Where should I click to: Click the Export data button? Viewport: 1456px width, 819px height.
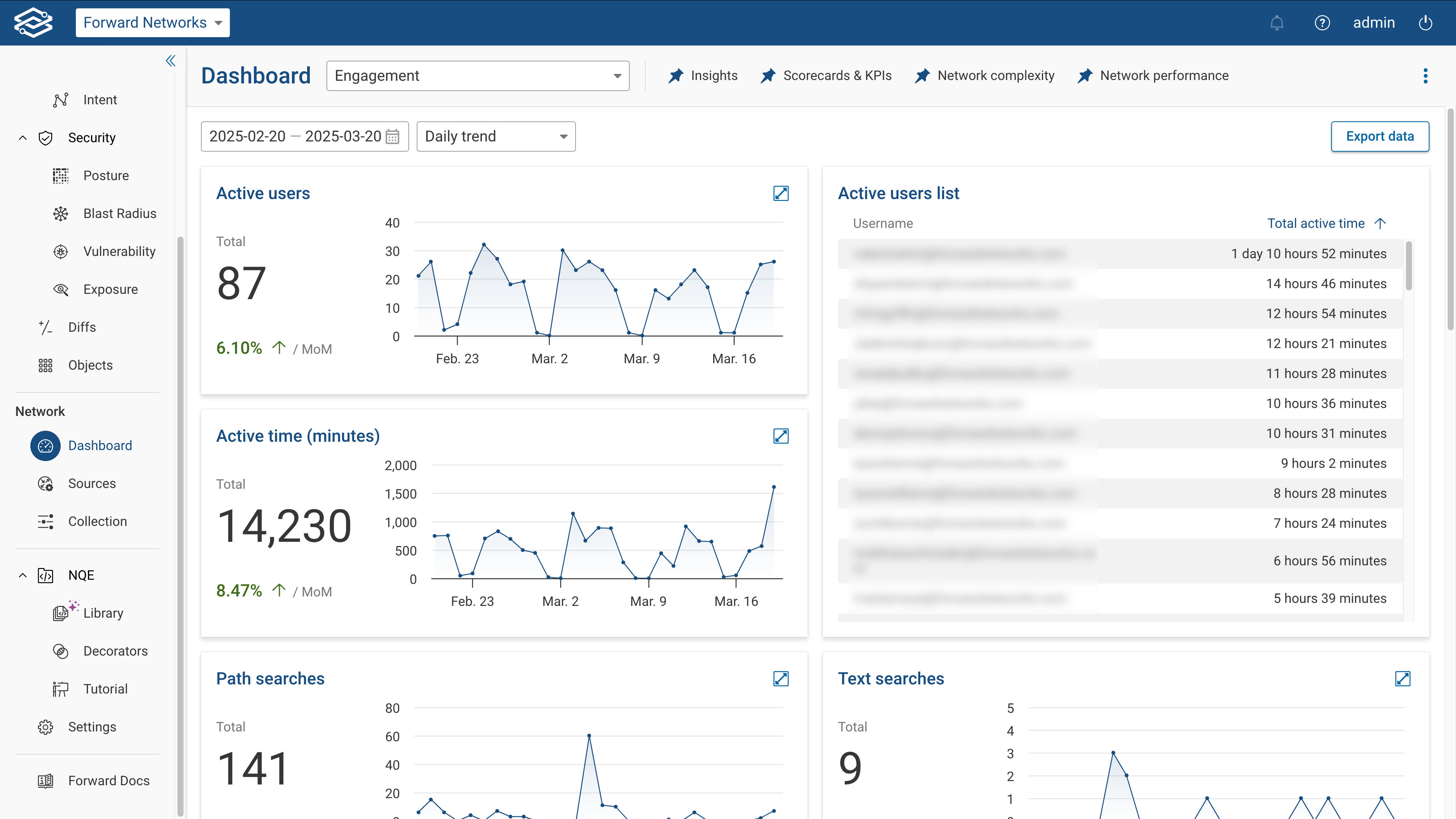[x=1380, y=136]
